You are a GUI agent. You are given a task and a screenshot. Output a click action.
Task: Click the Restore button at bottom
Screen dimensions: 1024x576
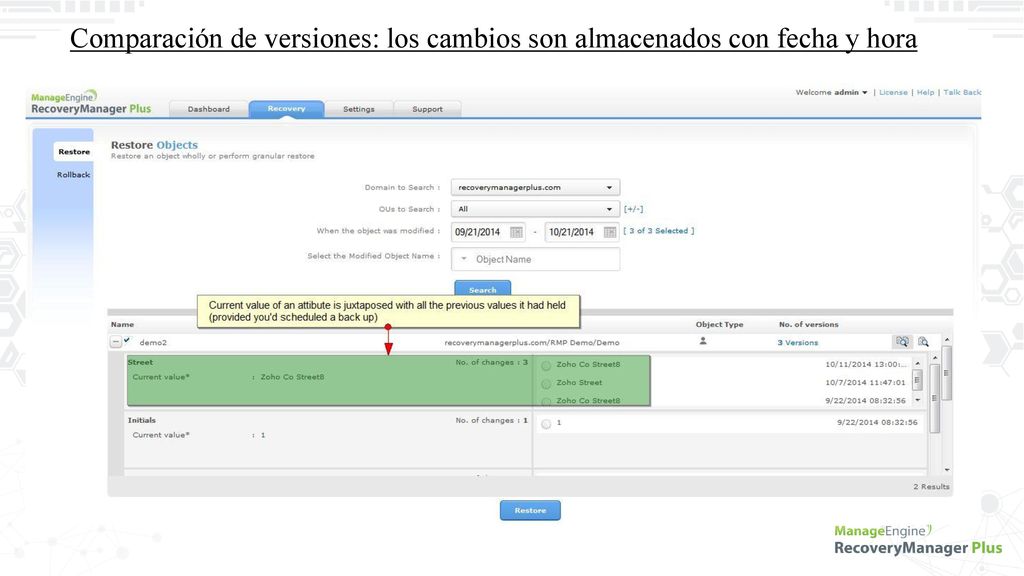(530, 510)
